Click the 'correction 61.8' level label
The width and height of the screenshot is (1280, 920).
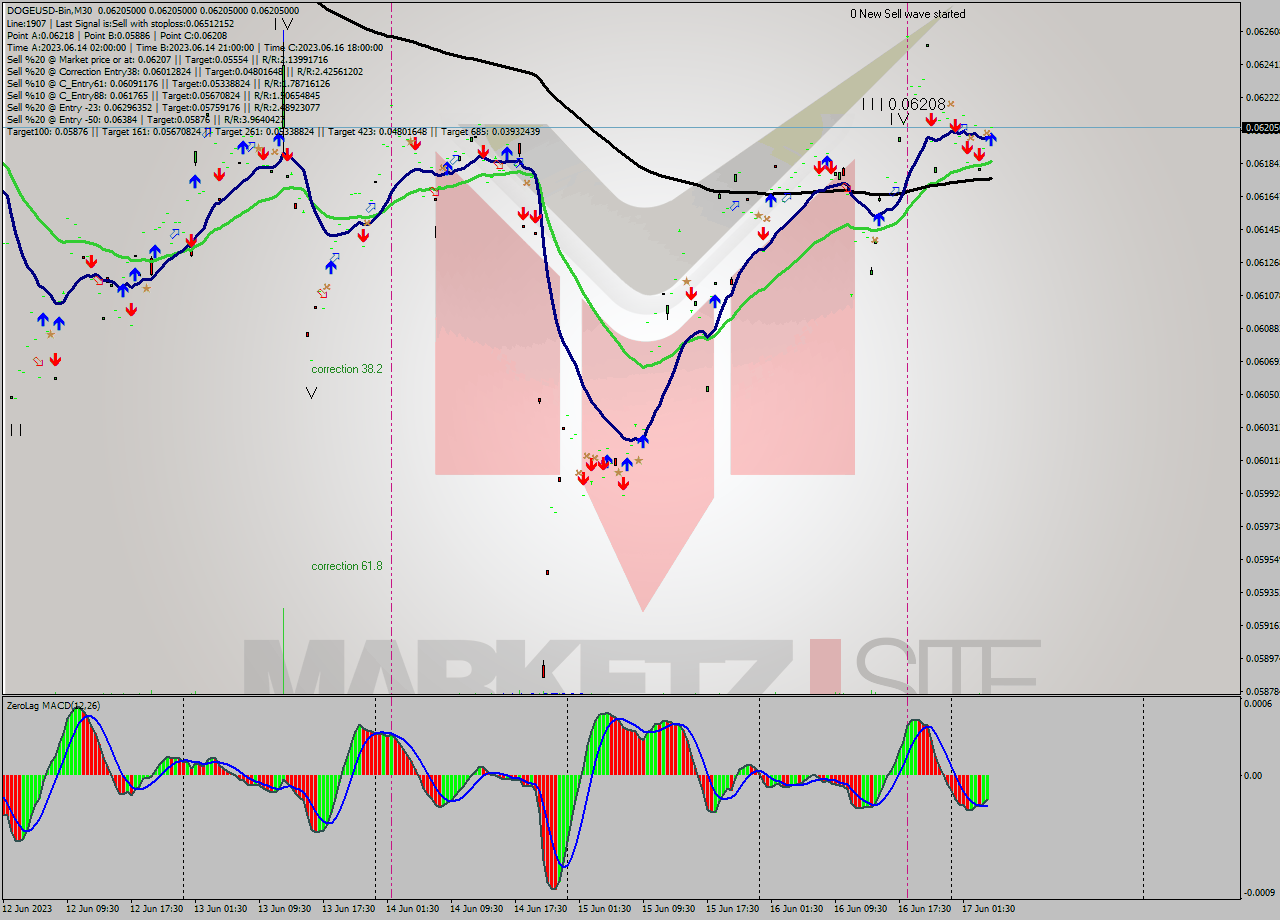(x=346, y=566)
